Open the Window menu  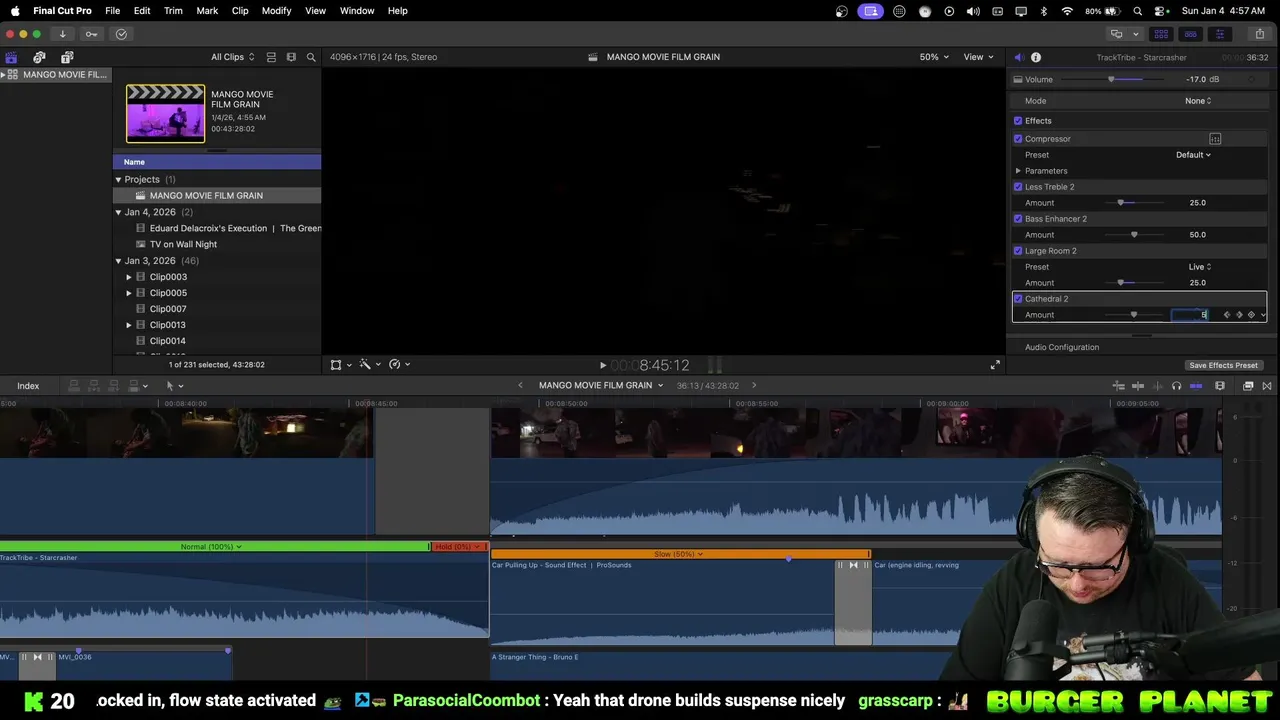(357, 11)
